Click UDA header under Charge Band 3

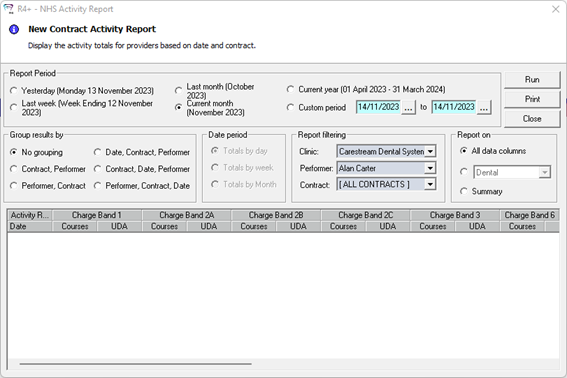[x=477, y=226]
